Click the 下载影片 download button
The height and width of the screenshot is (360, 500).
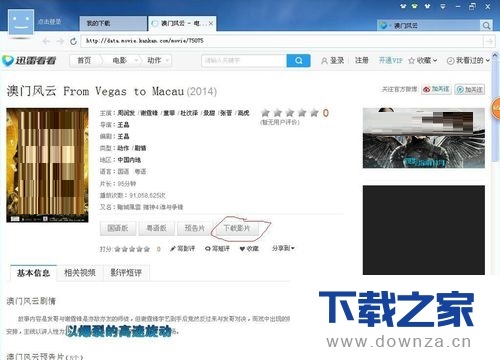(237, 228)
